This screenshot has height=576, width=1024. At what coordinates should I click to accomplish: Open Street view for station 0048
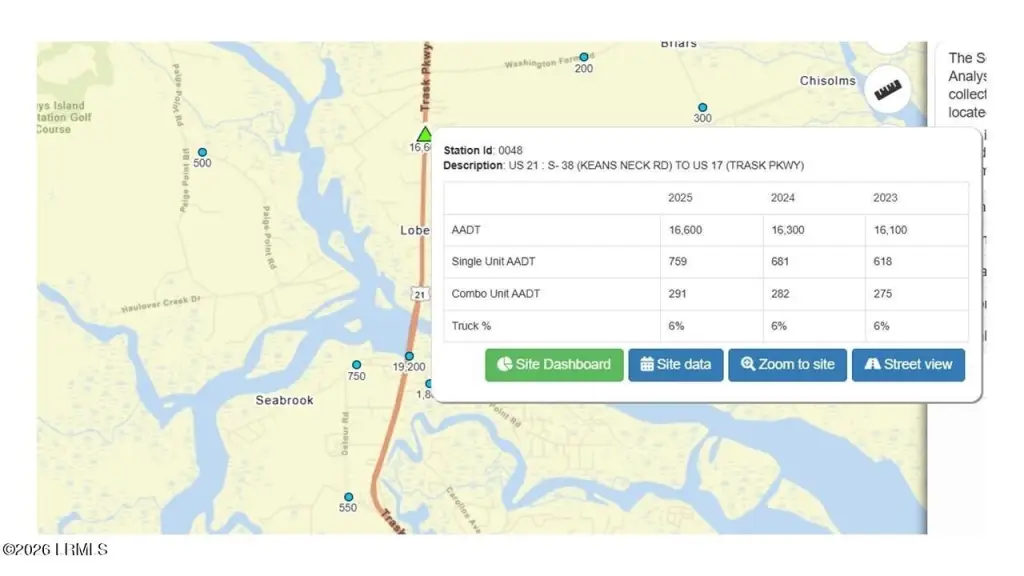tap(908, 364)
